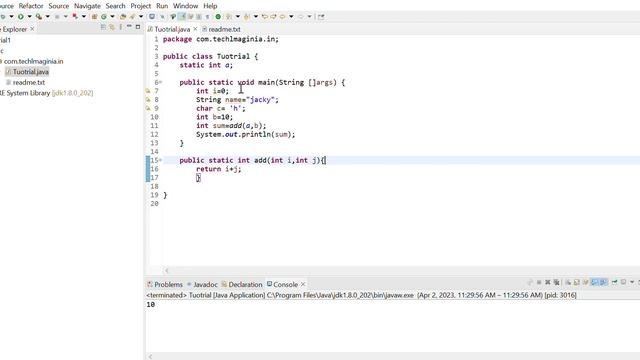Toggle Block Selection Mode icon
The image size is (640, 360).
(199, 17)
